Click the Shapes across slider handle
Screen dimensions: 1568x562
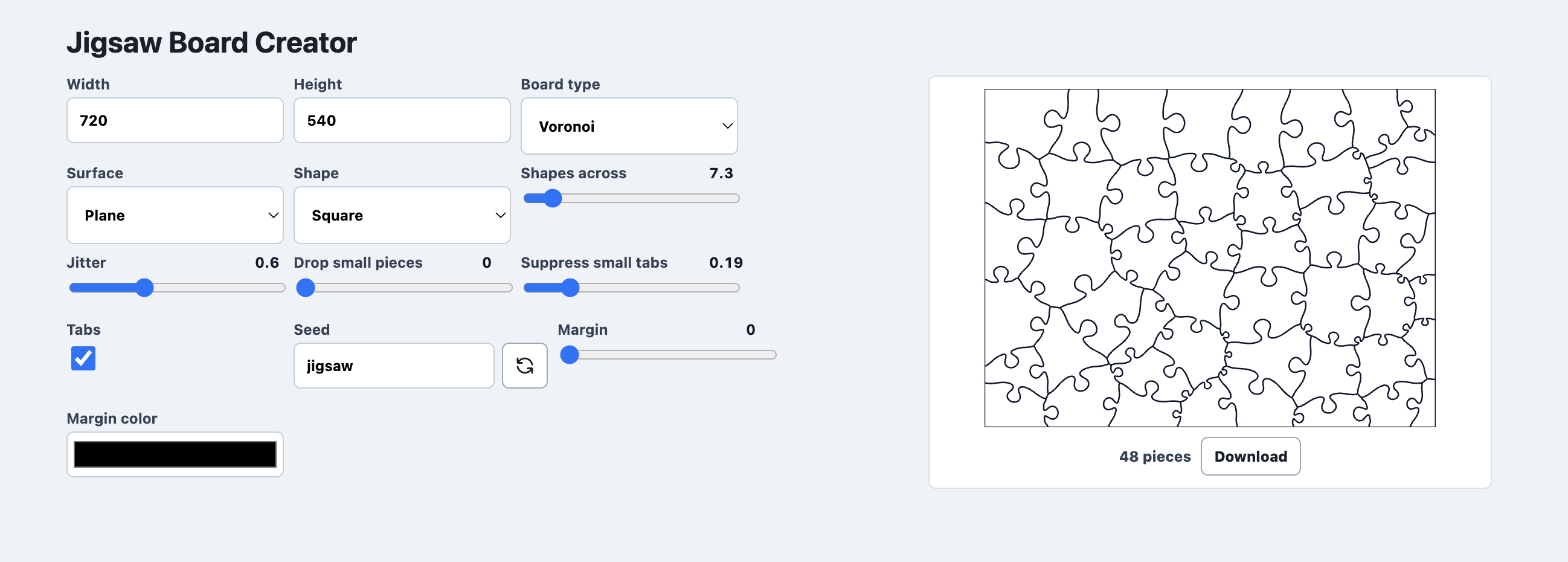[553, 198]
